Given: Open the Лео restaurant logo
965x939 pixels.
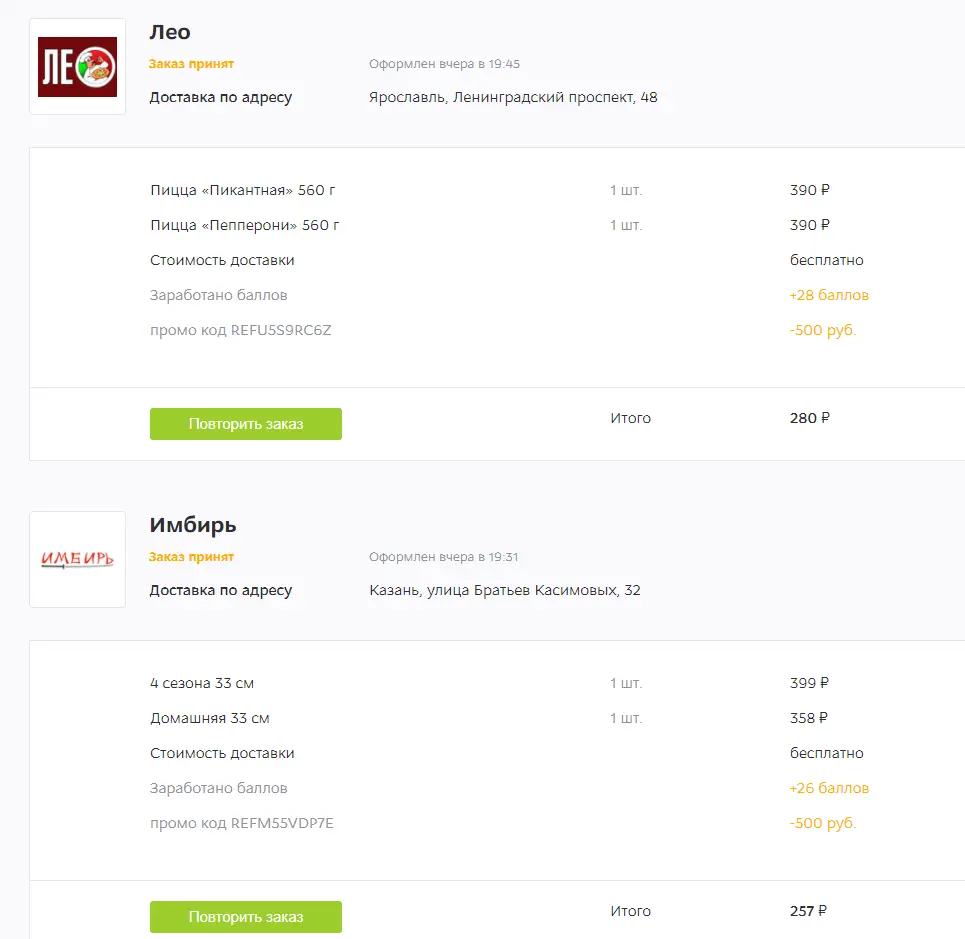Looking at the screenshot, I should tap(78, 66).
